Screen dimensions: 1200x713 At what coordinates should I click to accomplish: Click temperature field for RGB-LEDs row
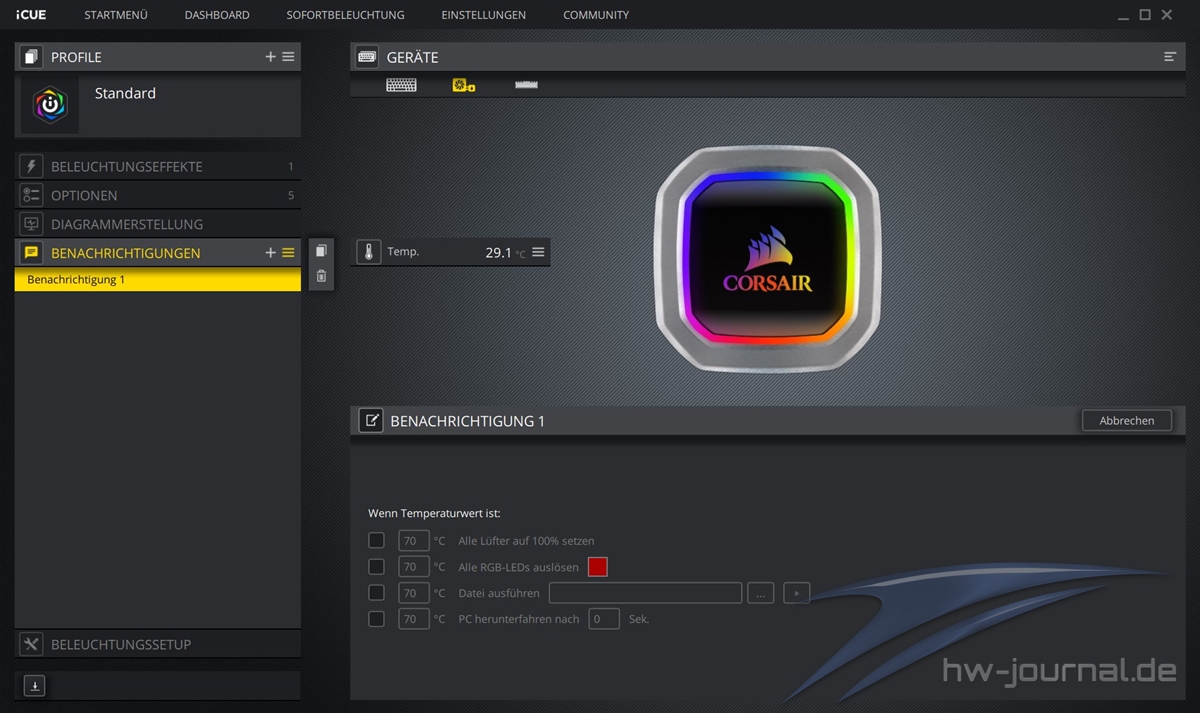click(414, 567)
